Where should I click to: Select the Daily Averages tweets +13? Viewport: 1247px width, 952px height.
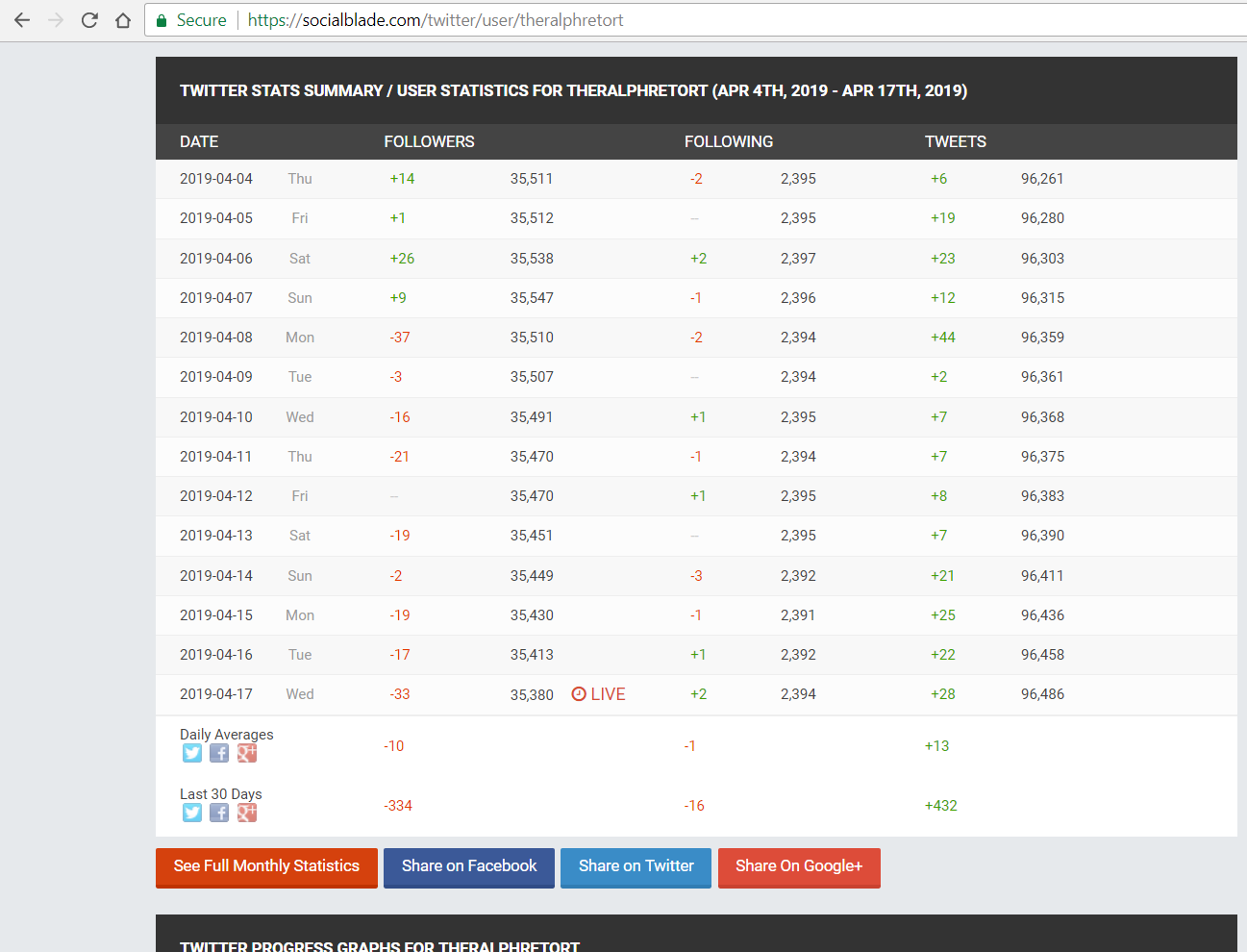[x=936, y=746]
